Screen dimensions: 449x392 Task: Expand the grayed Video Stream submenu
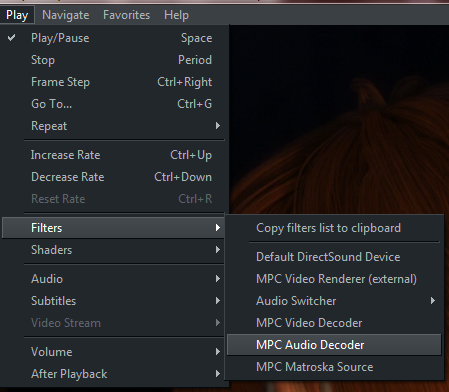pos(114,323)
